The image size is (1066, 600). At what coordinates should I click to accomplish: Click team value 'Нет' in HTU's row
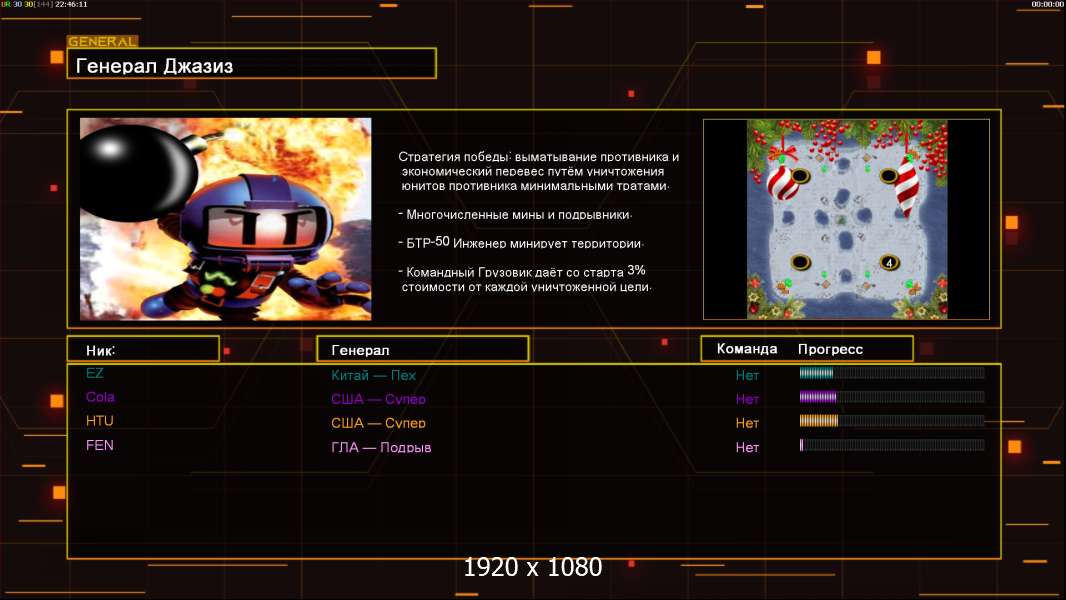coord(746,423)
